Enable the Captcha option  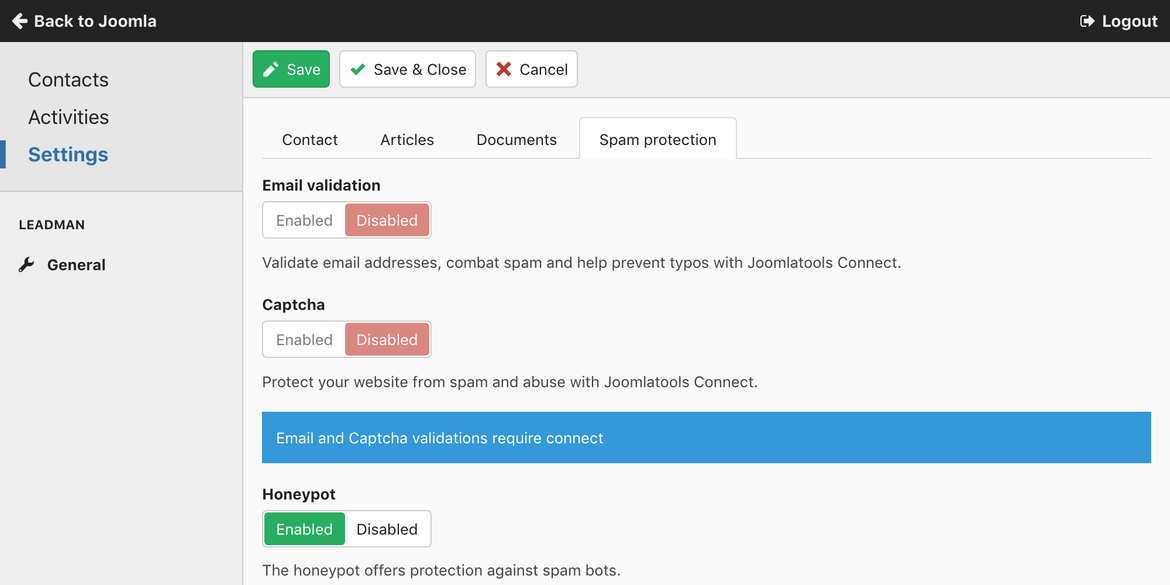(304, 340)
